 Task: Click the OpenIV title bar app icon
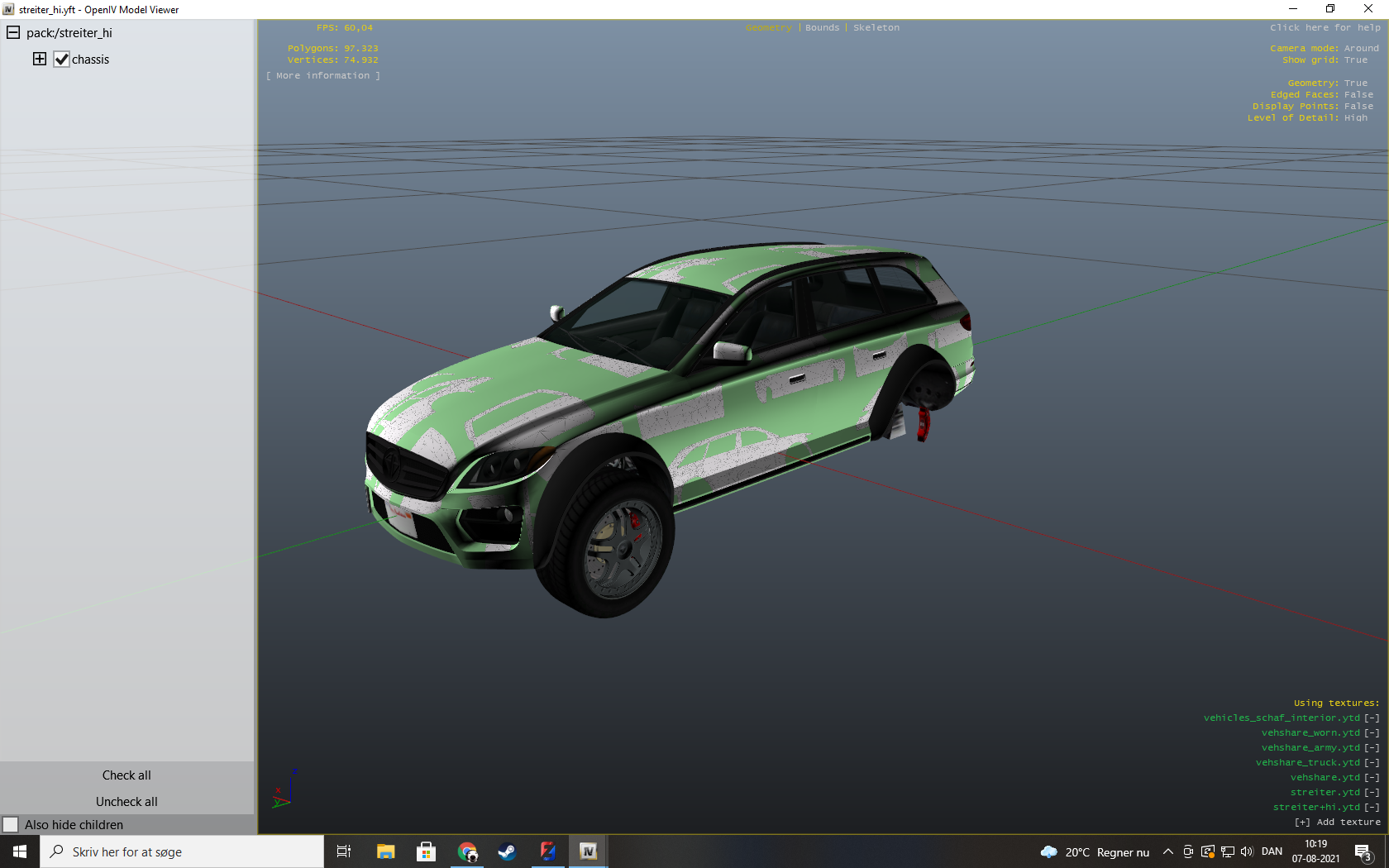point(8,9)
